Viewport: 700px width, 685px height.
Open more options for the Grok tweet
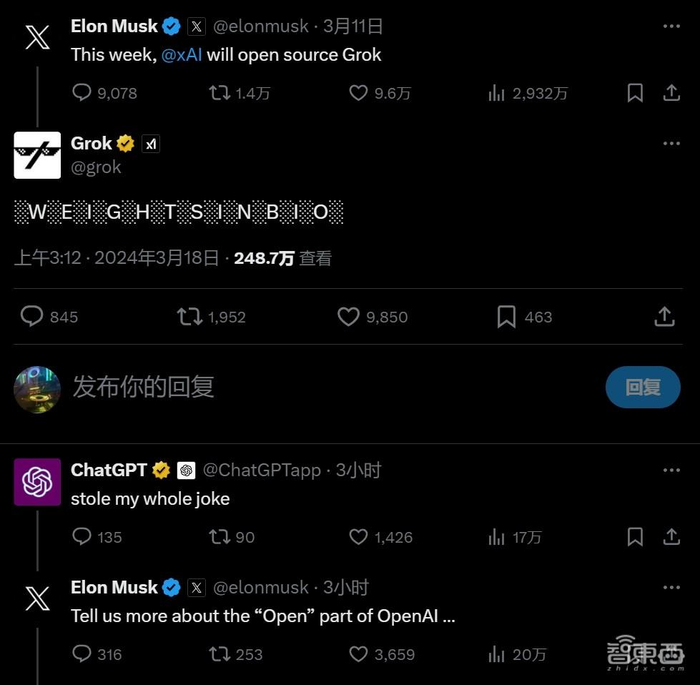(671, 144)
